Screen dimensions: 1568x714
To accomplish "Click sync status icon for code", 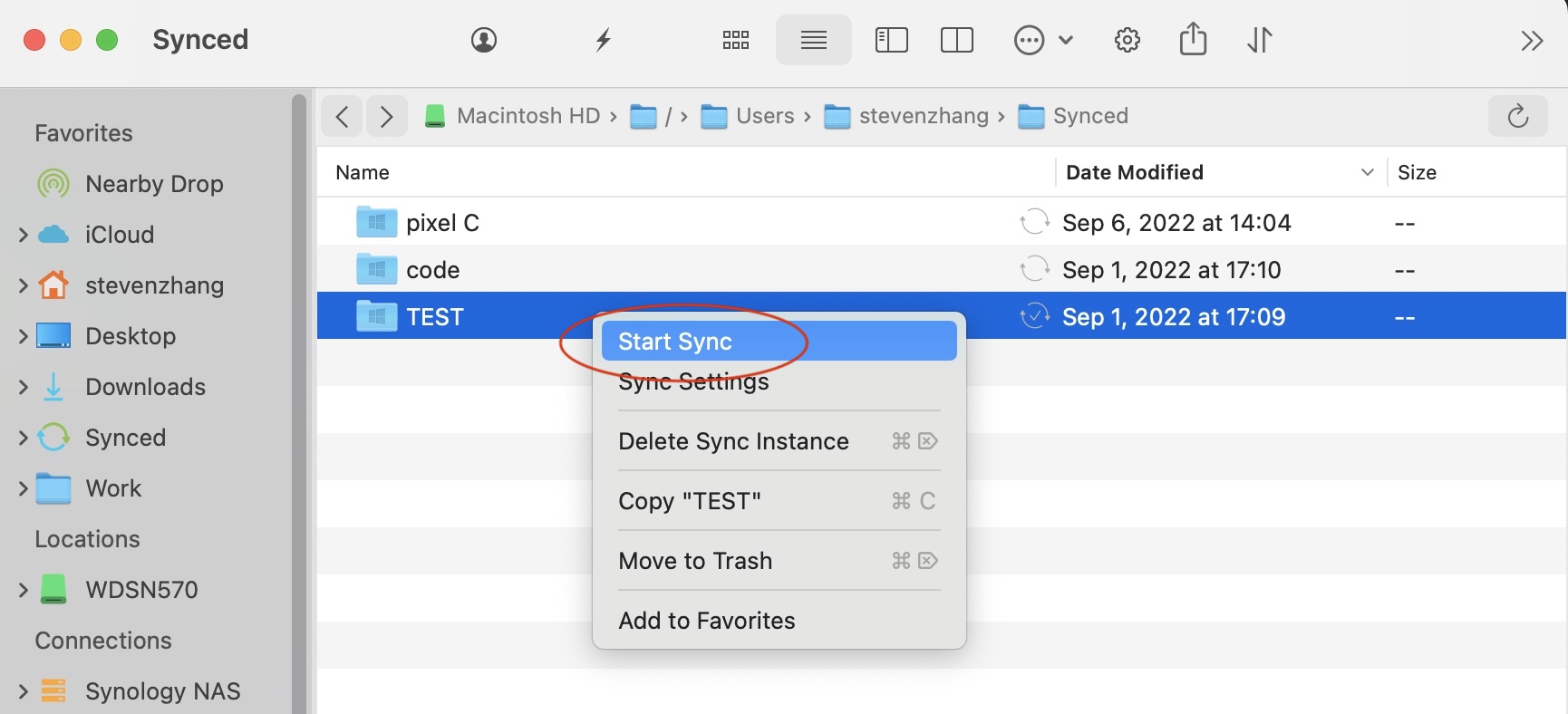I will tap(1034, 269).
